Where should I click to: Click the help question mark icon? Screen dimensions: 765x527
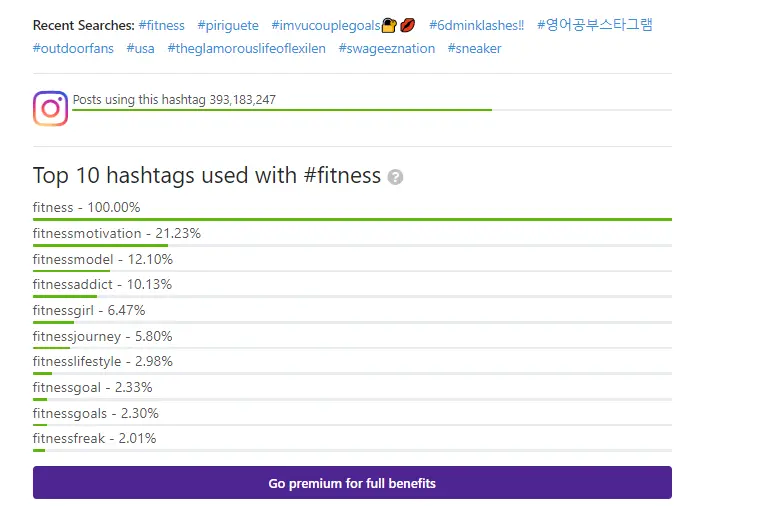(x=396, y=178)
